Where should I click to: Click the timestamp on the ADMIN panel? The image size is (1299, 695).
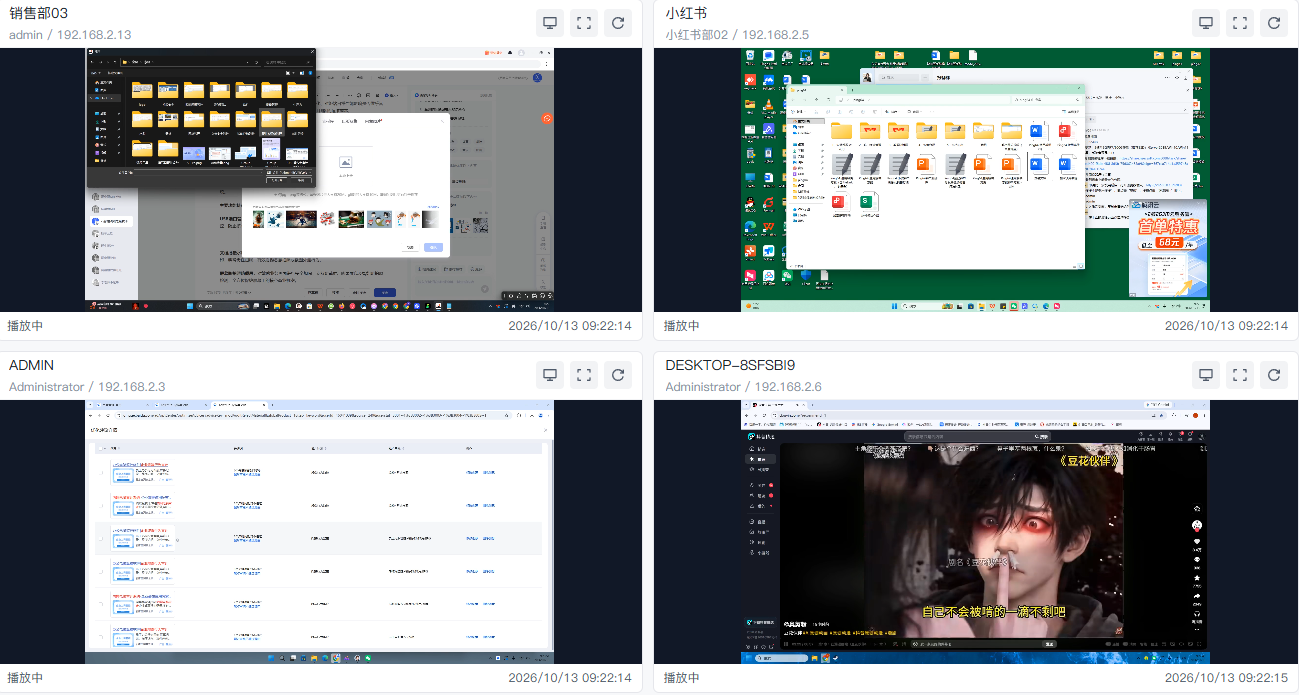point(570,678)
